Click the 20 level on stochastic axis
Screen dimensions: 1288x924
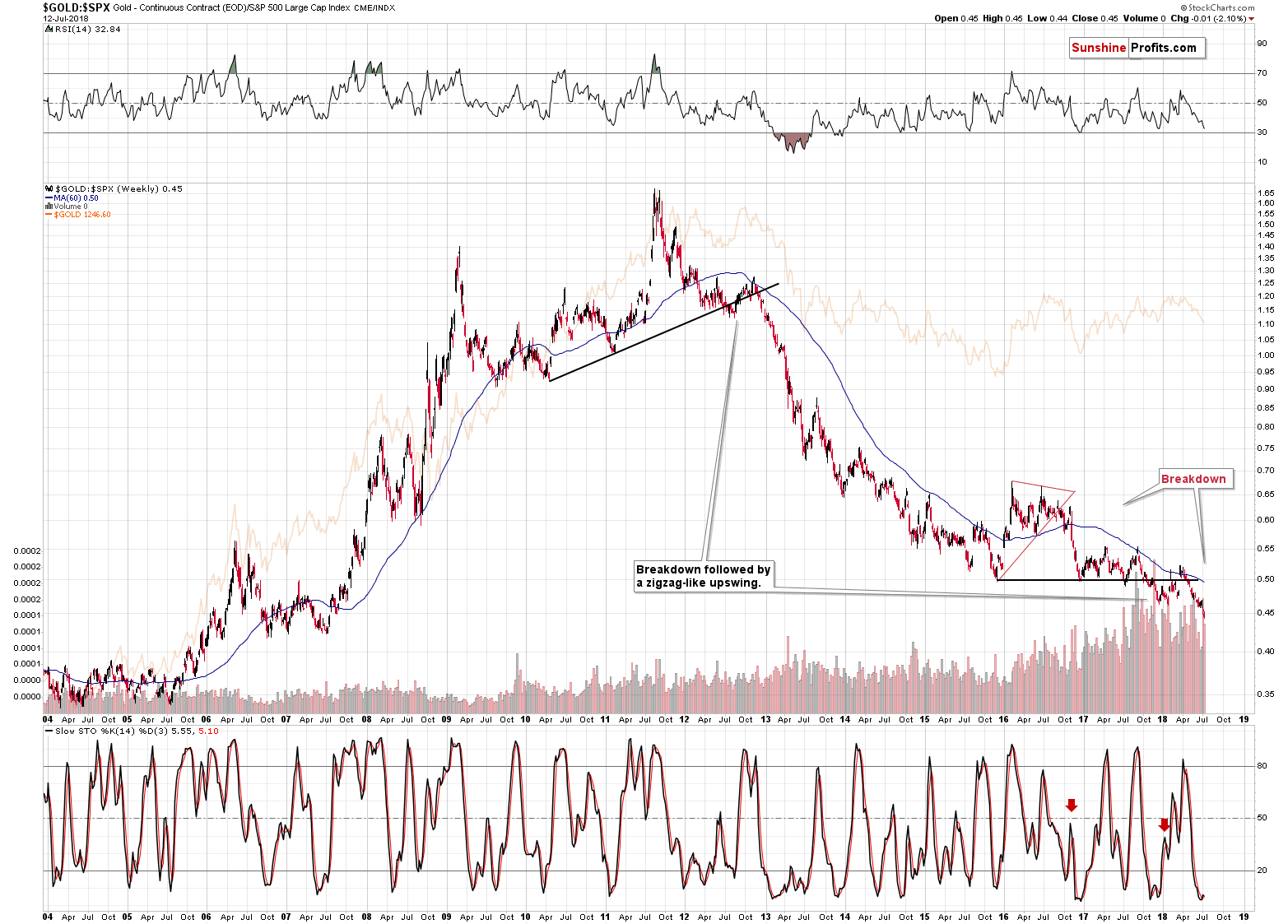[x=1262, y=871]
